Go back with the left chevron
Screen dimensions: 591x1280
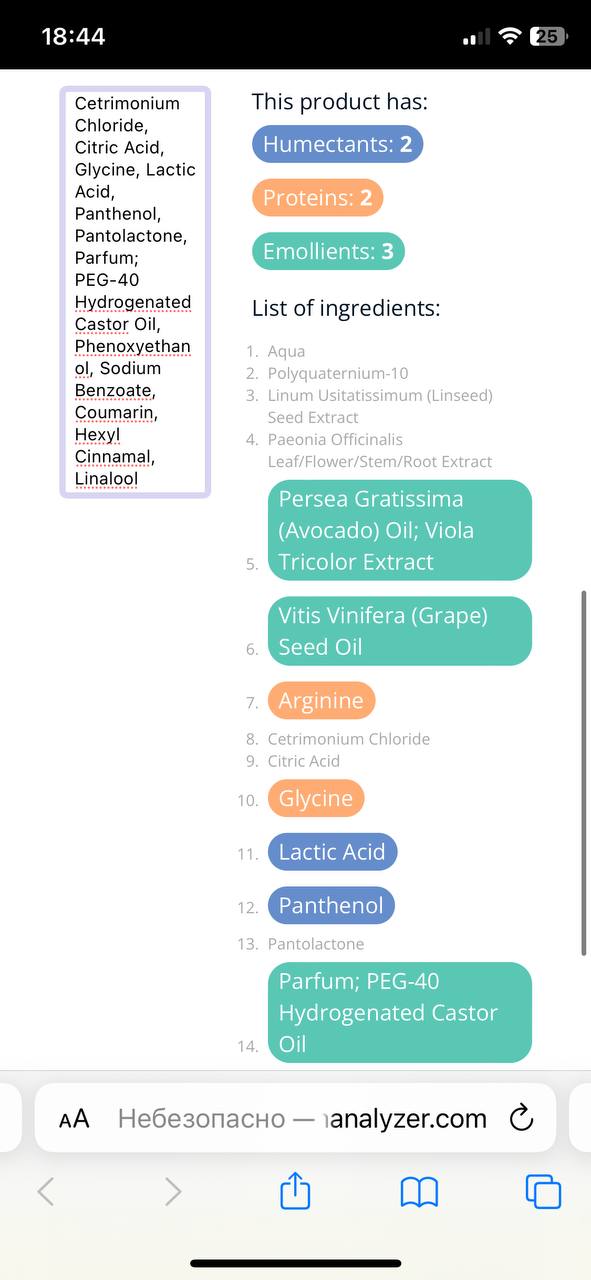(46, 1191)
